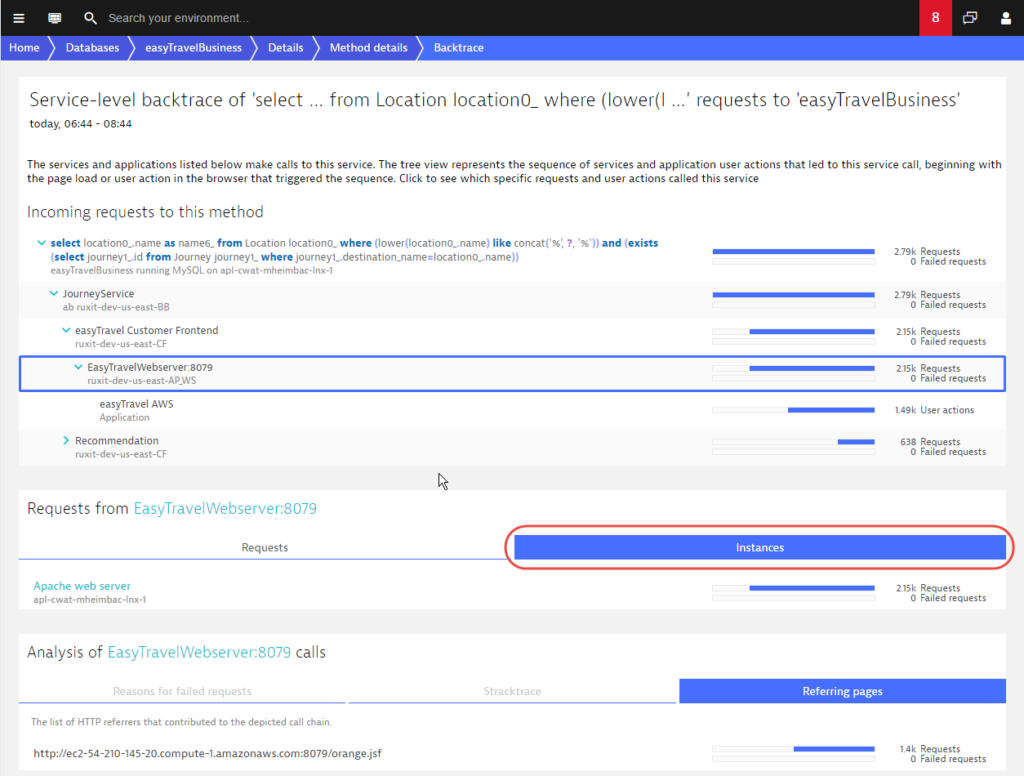Switch to the Instances tab
1024x776 pixels.
coord(760,547)
